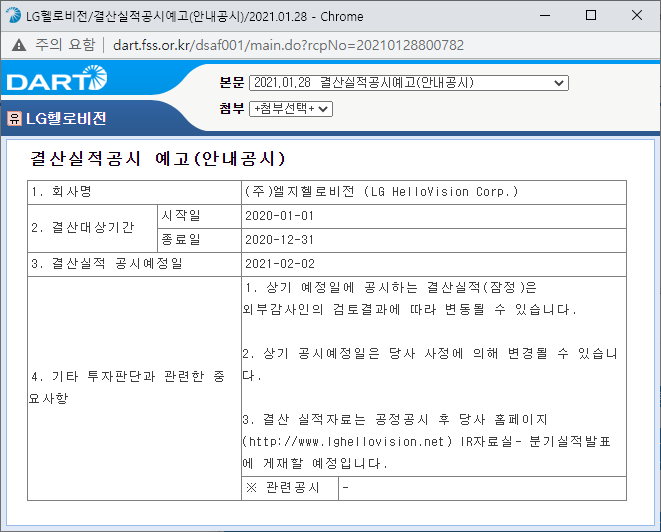Click the 4. 기타 투자판단과 관련한 중요사항 label

tap(127, 387)
